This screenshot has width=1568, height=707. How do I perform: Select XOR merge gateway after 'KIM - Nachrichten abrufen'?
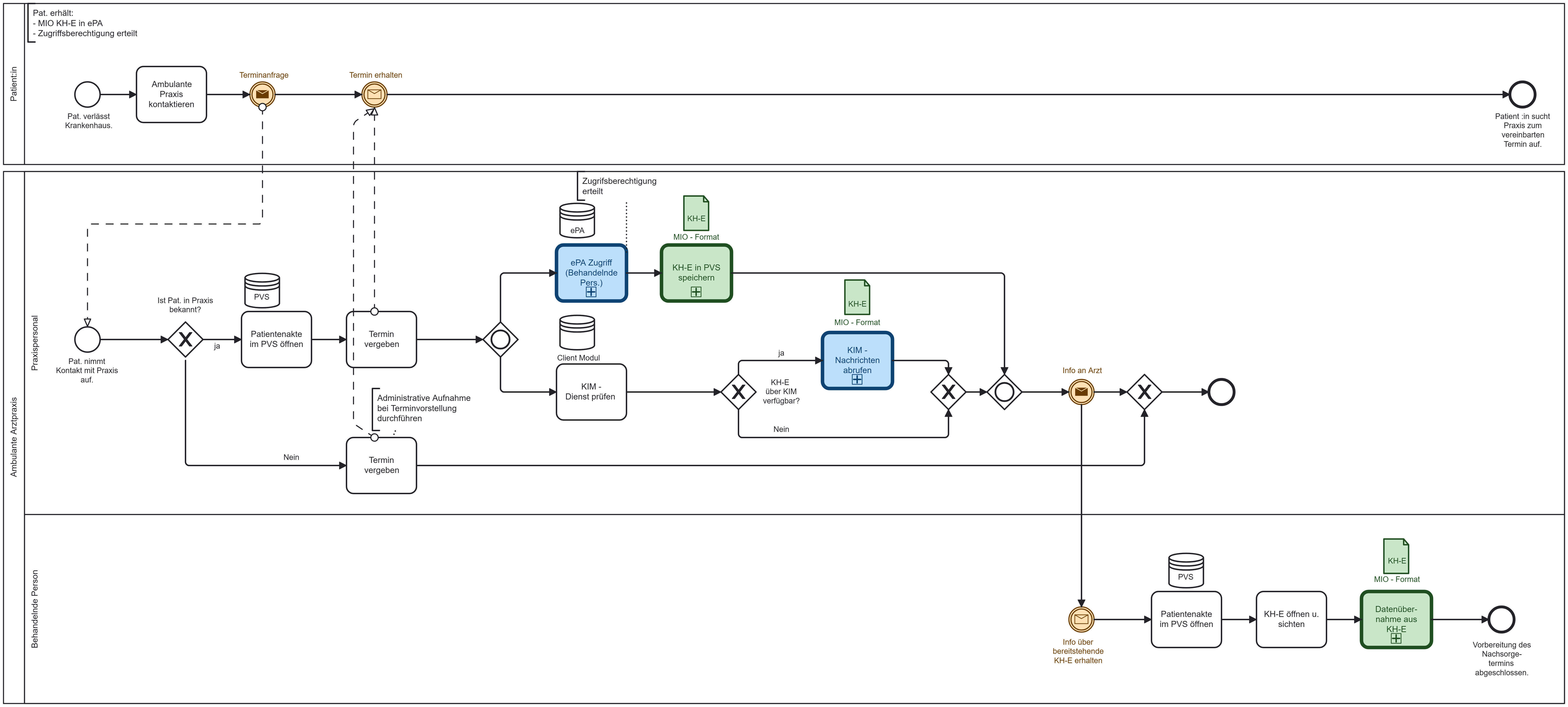(x=948, y=392)
